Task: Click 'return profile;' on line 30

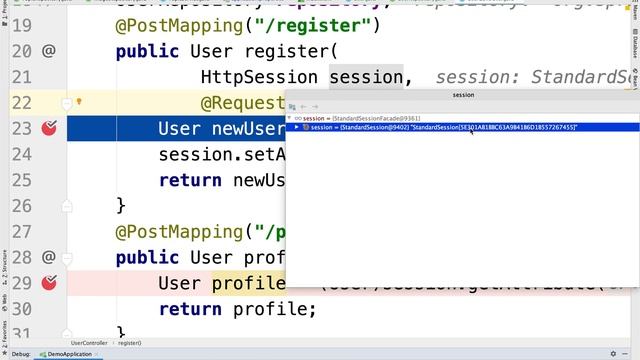Action: click(x=238, y=309)
